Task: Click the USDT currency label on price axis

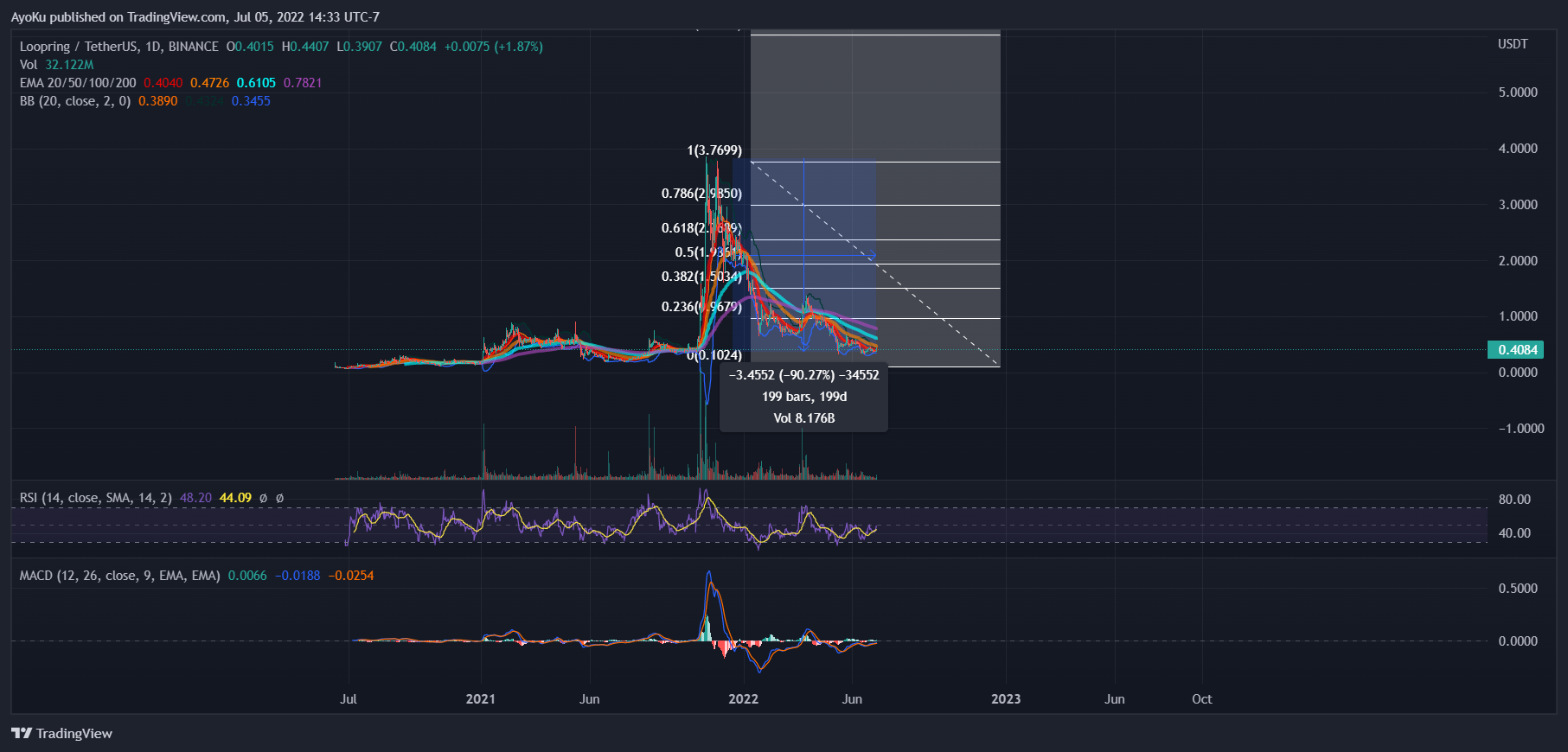Action: [1513, 44]
